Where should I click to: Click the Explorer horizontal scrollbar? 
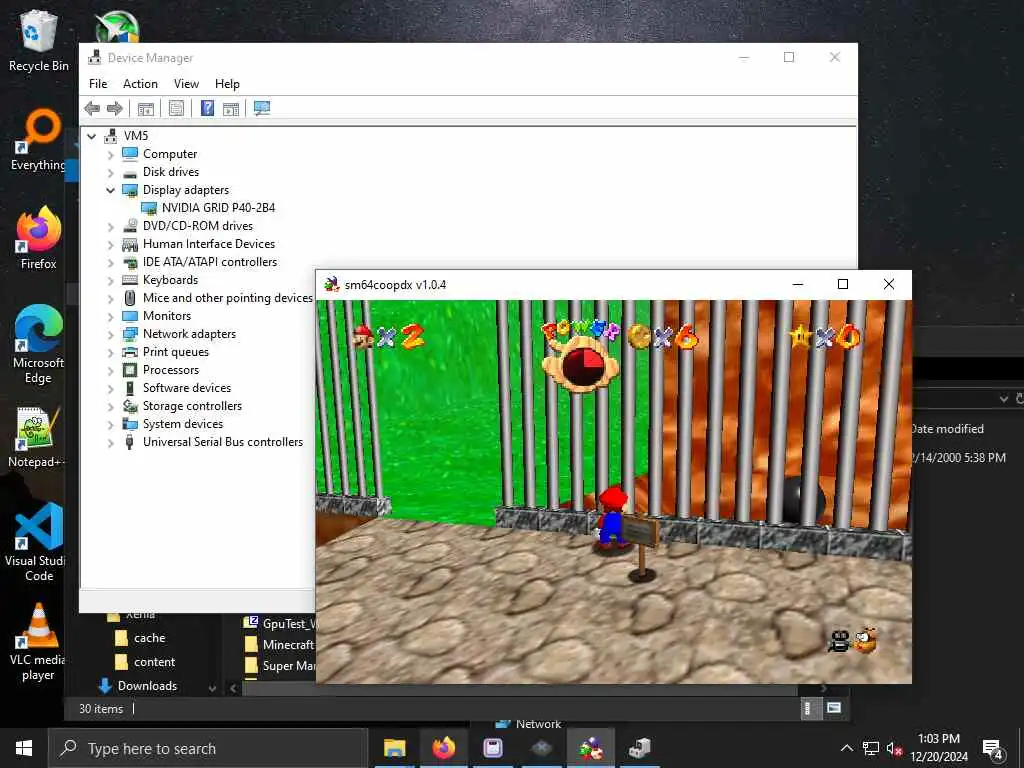(x=519, y=689)
